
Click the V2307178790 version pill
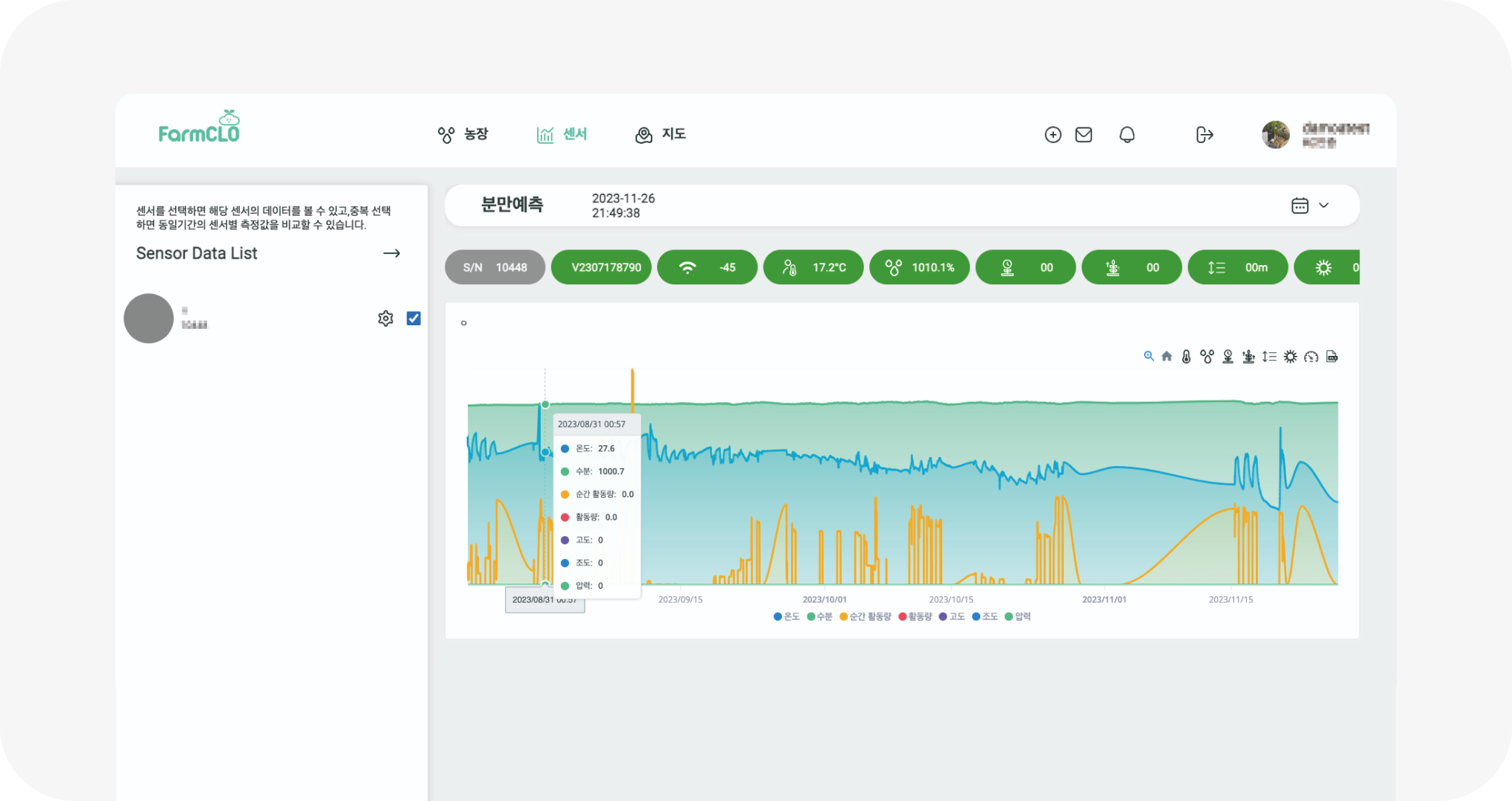point(601,267)
